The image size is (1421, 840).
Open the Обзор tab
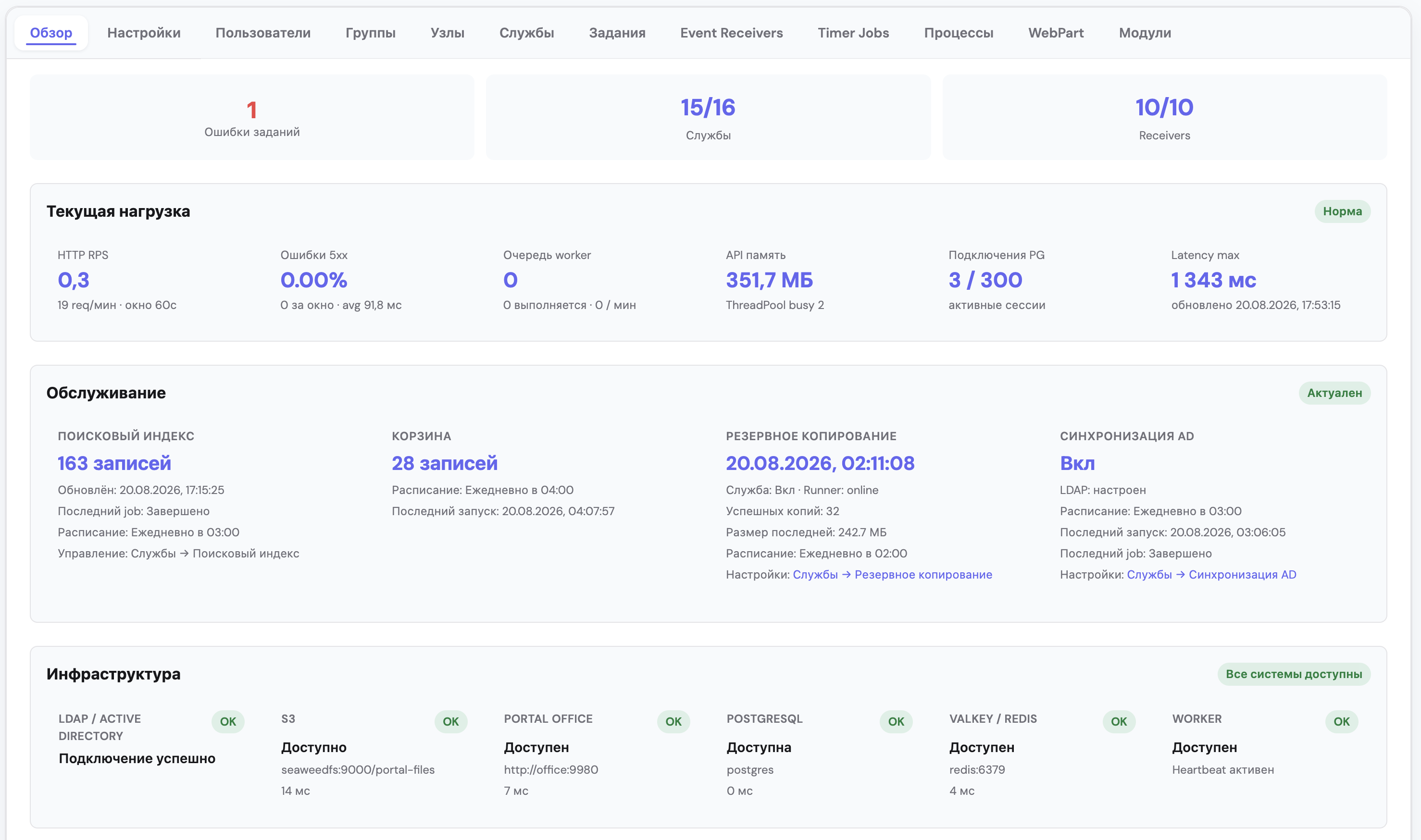tap(51, 33)
